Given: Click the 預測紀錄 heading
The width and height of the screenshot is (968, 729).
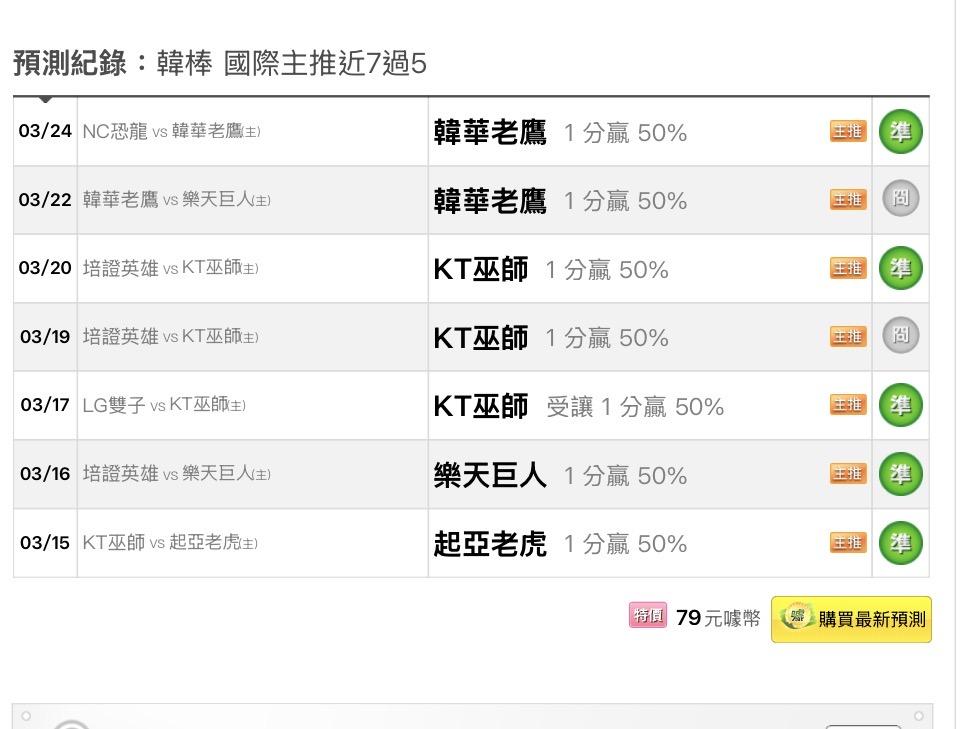Looking at the screenshot, I should point(70,64).
